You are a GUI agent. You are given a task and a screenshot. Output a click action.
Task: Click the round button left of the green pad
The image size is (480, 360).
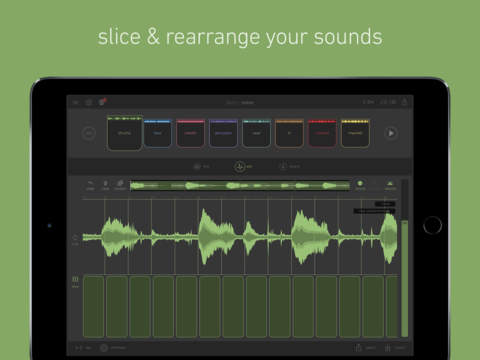(x=89, y=133)
